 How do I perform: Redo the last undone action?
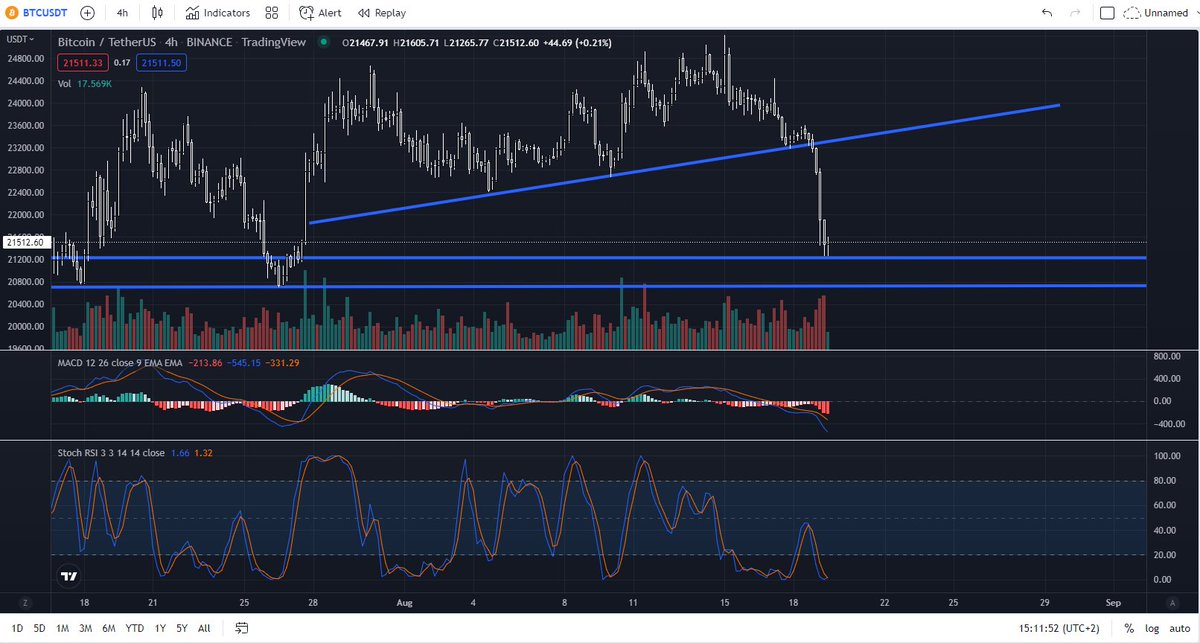(x=1075, y=13)
